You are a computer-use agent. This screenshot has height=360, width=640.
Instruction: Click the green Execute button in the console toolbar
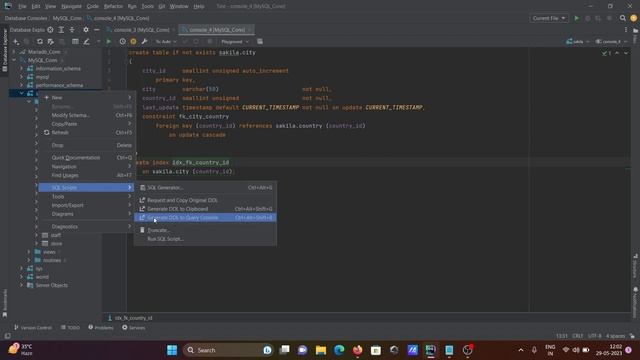(x=109, y=42)
